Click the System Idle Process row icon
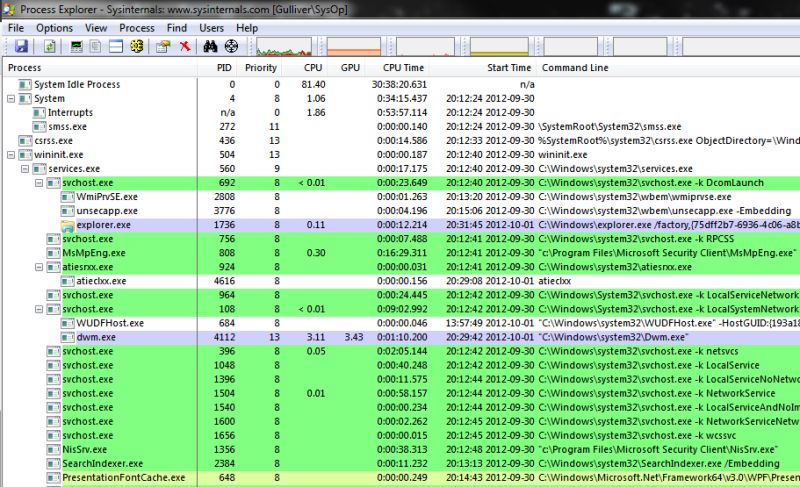 25,85
